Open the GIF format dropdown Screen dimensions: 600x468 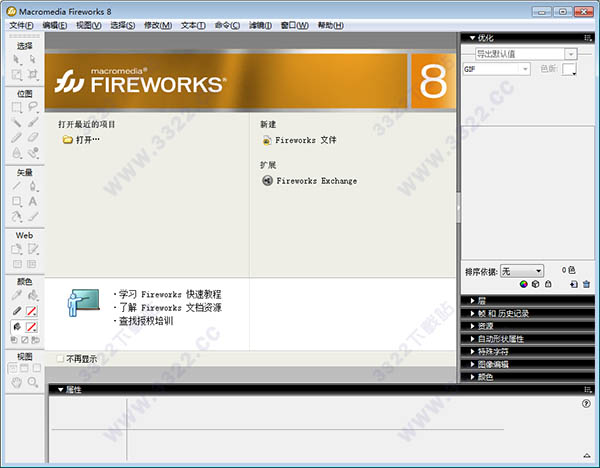click(x=525, y=69)
